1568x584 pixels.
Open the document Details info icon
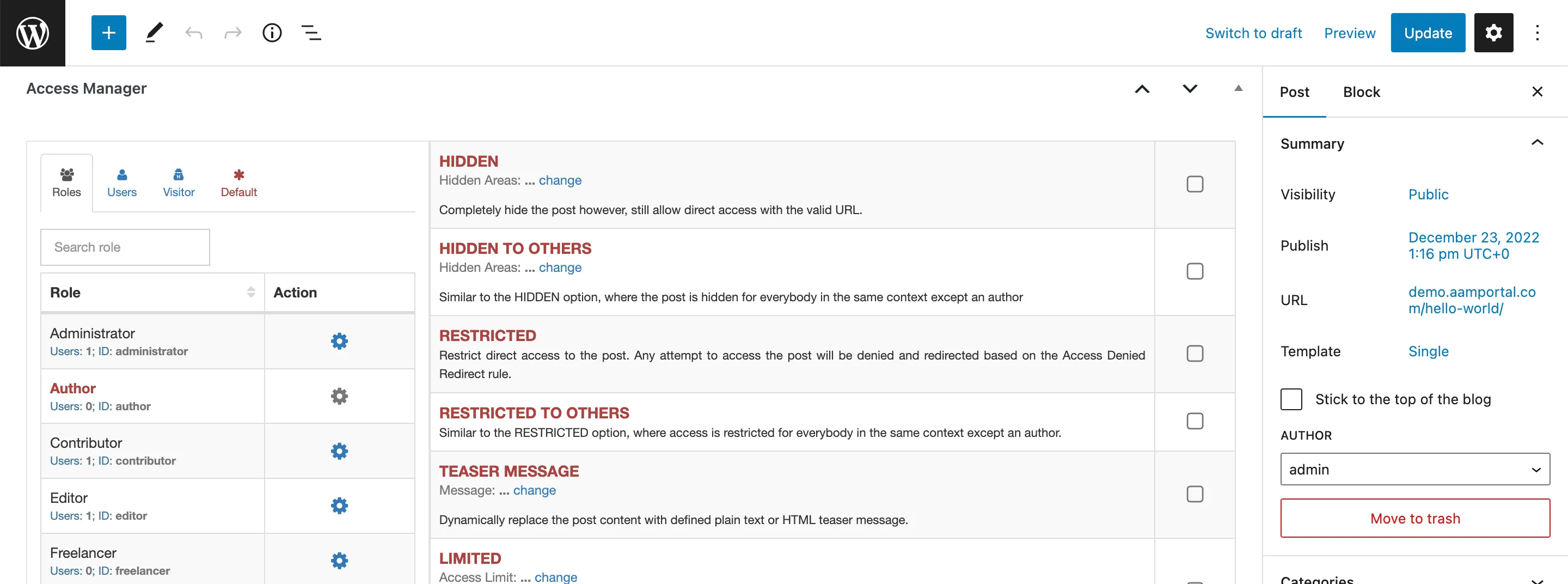click(x=272, y=33)
